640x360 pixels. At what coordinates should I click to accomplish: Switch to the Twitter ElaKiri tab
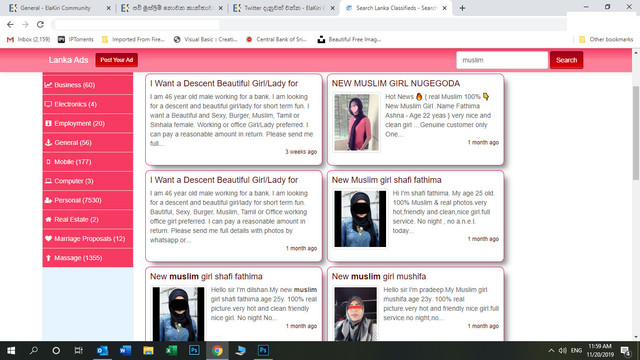pos(284,8)
